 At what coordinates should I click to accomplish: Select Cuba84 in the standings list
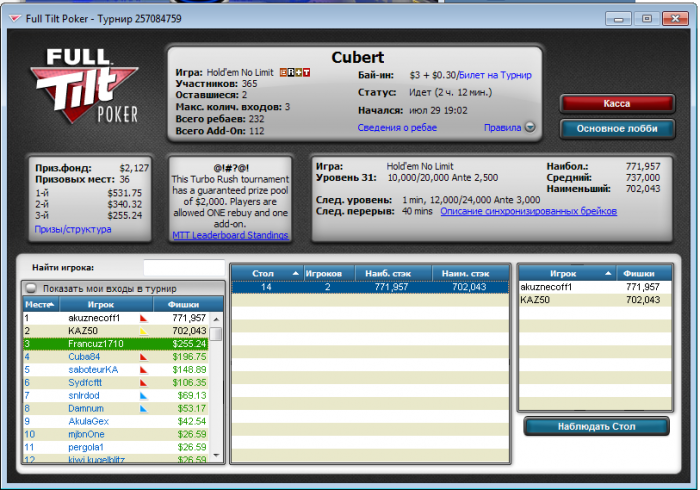[x=116, y=357]
